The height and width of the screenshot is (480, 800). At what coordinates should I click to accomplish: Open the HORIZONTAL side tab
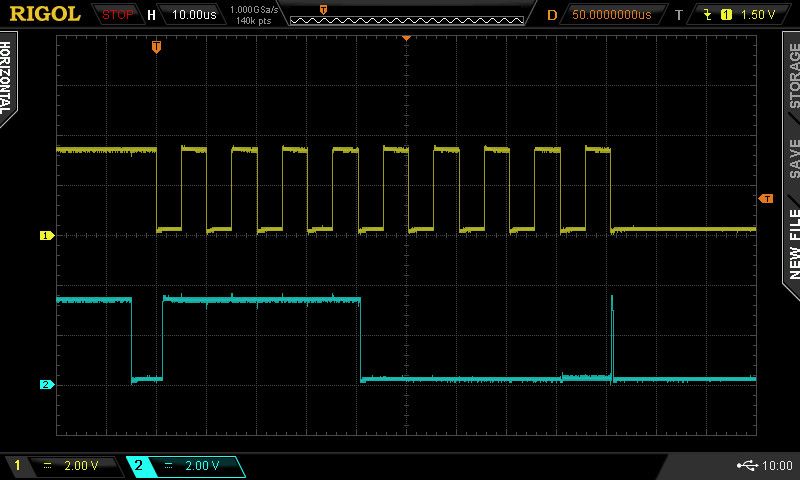click(x=6, y=78)
